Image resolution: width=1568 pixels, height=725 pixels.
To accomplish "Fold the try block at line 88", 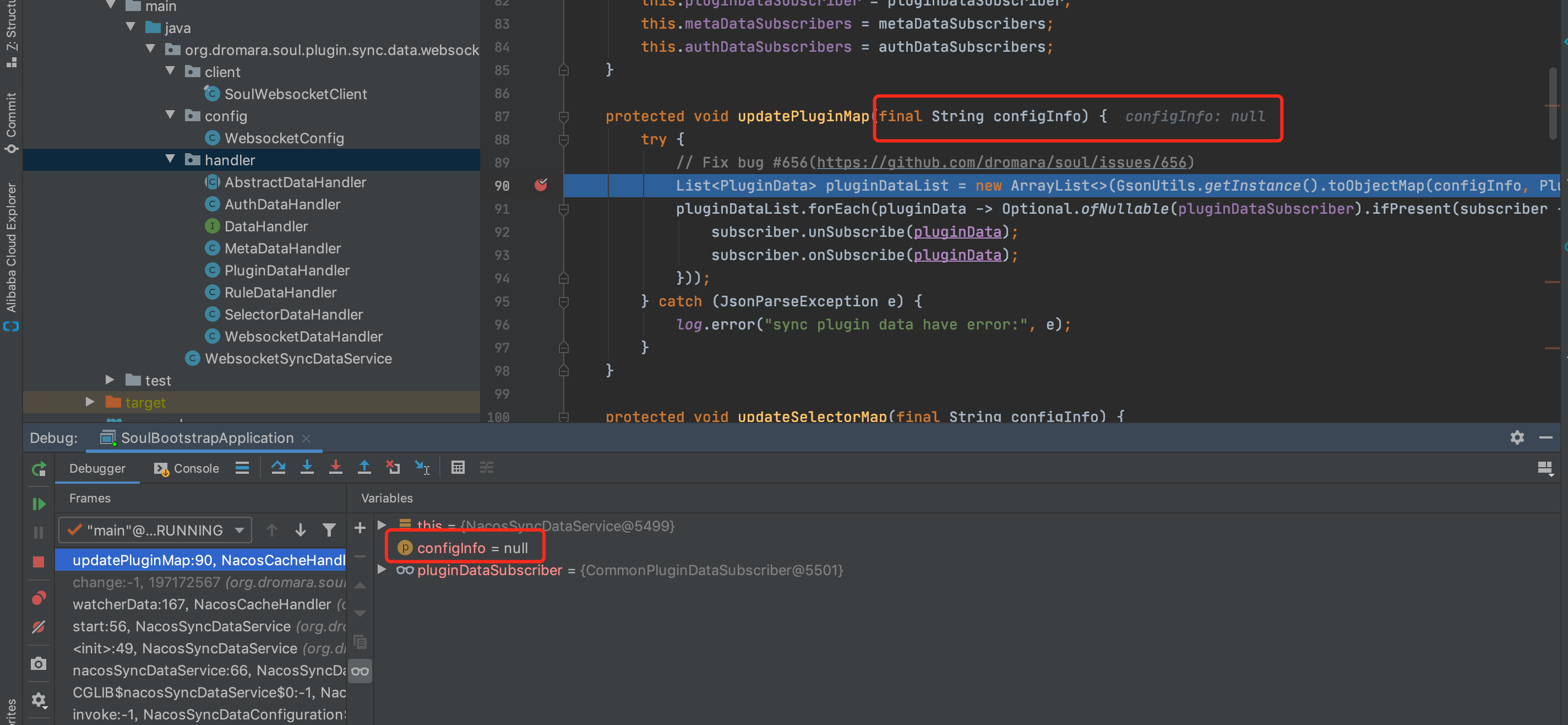I will [x=564, y=139].
